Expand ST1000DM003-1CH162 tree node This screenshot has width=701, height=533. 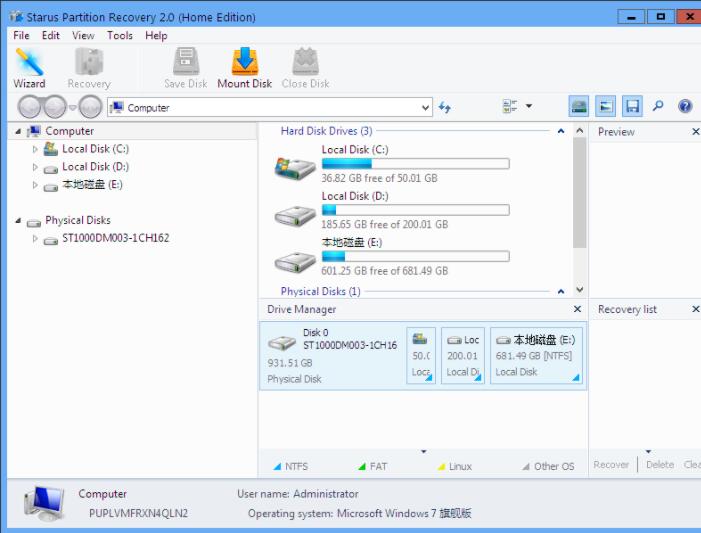(35, 239)
